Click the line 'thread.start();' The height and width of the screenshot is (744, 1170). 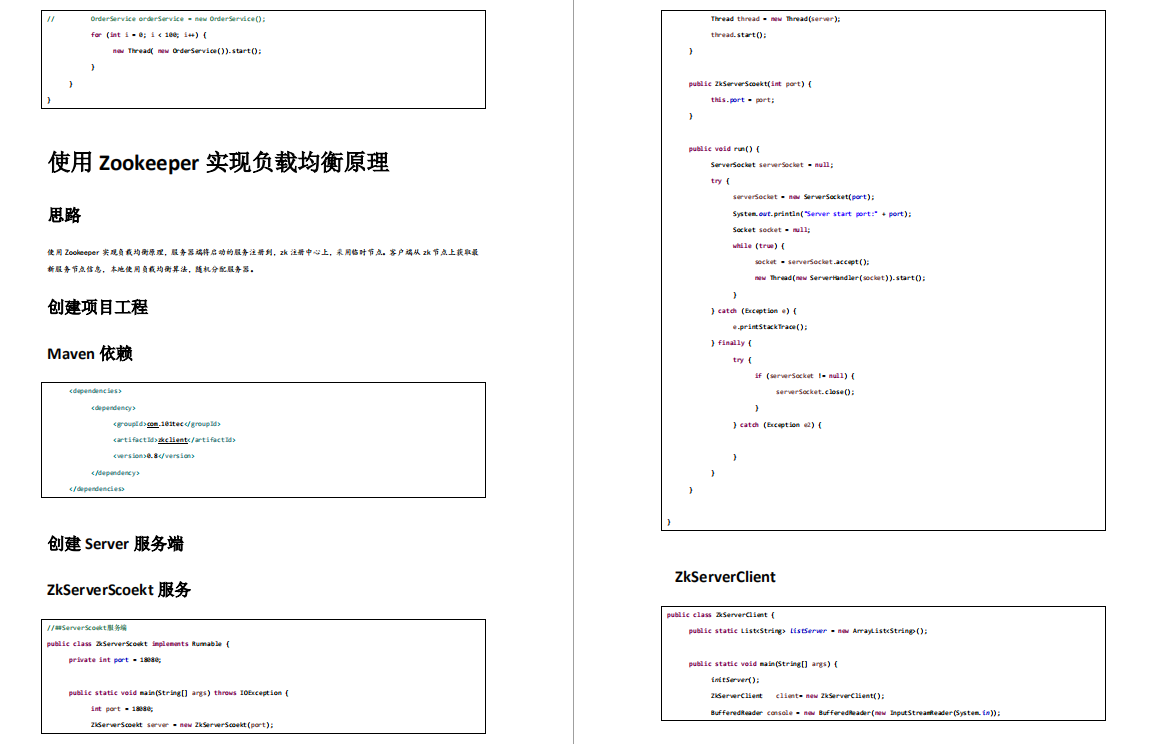pyautogui.click(x=738, y=35)
